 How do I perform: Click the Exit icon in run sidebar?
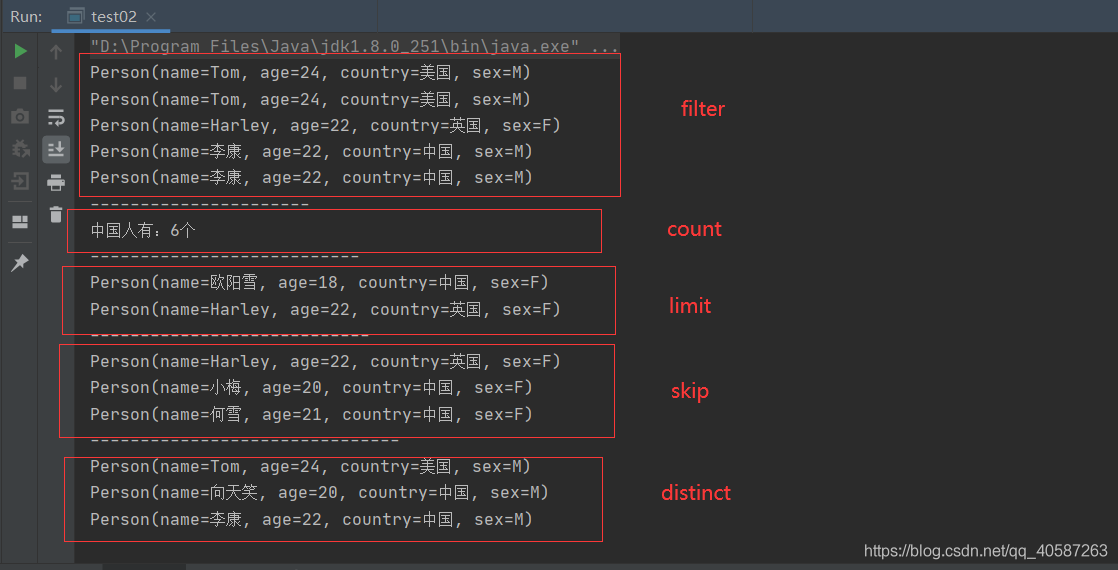point(20,181)
